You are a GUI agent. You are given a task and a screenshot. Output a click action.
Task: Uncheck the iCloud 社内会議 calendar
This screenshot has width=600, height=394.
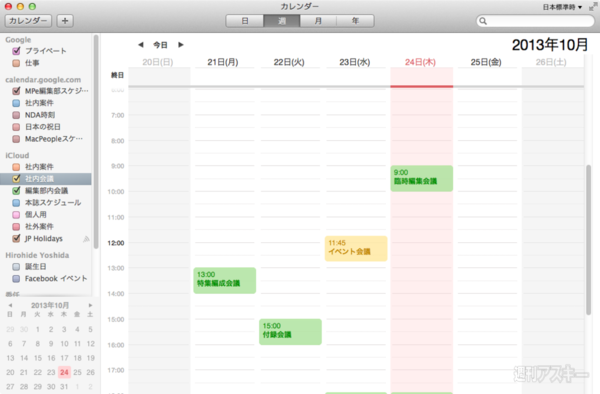tap(16, 179)
